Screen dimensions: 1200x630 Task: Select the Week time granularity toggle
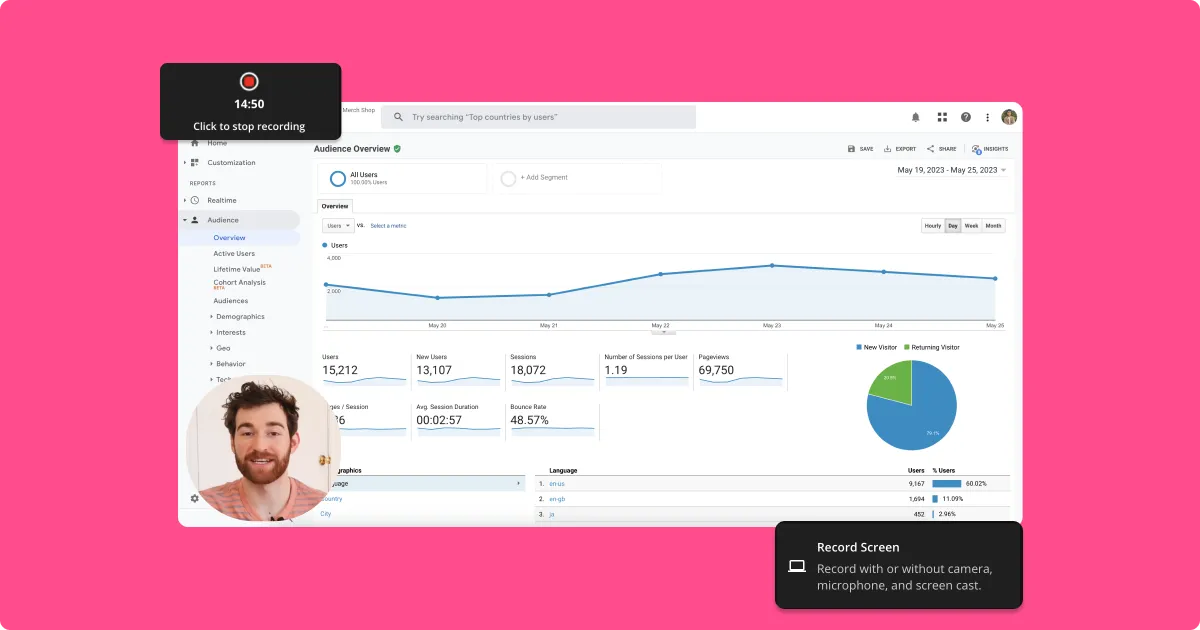click(971, 226)
